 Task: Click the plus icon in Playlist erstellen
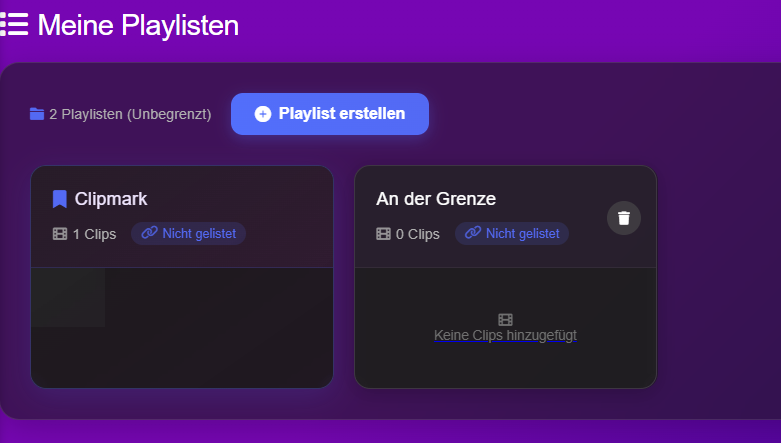click(x=263, y=114)
